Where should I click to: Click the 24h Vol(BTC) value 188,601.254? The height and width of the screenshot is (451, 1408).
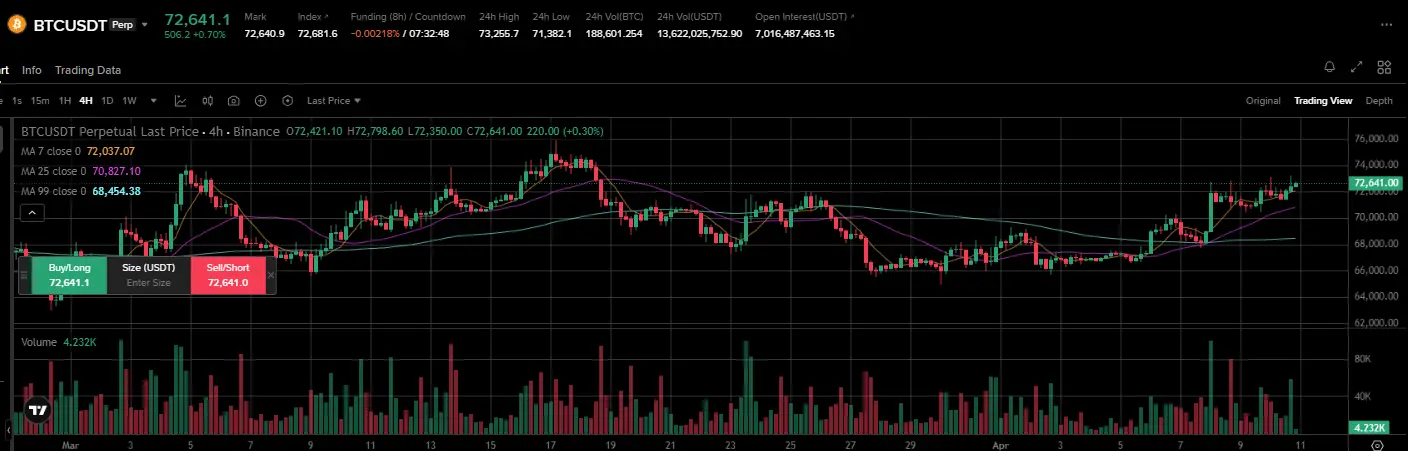(614, 34)
